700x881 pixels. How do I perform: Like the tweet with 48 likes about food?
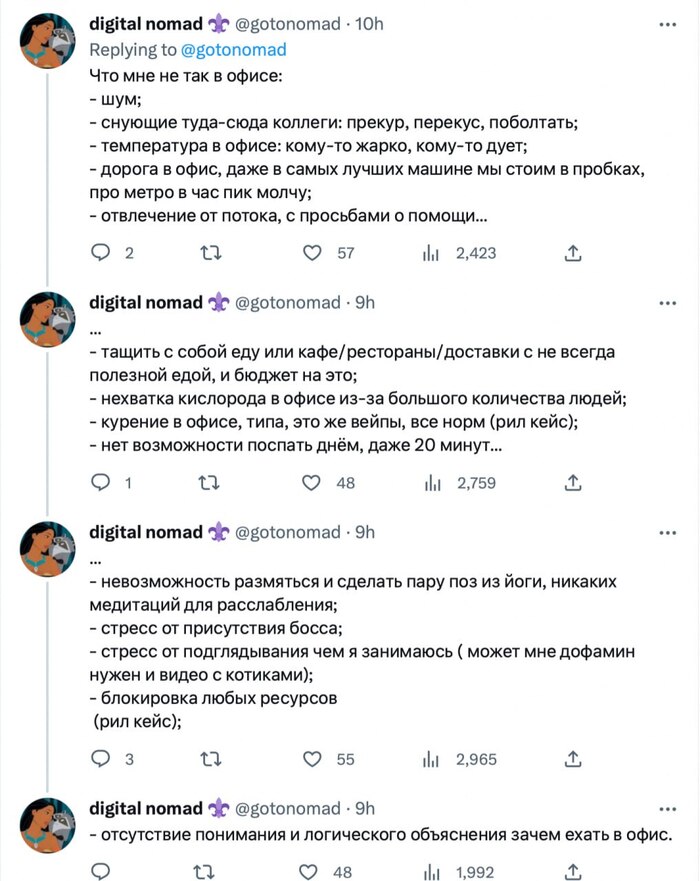click(x=311, y=484)
